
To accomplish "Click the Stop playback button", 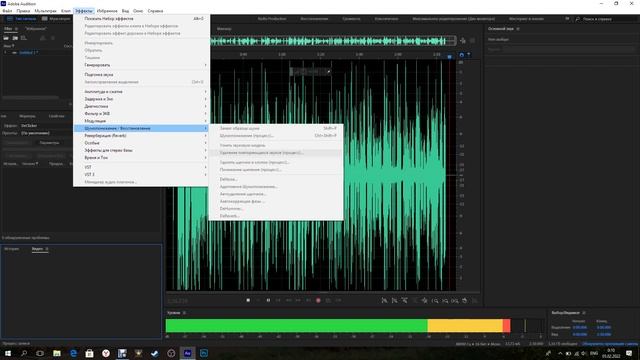I will (x=248, y=300).
